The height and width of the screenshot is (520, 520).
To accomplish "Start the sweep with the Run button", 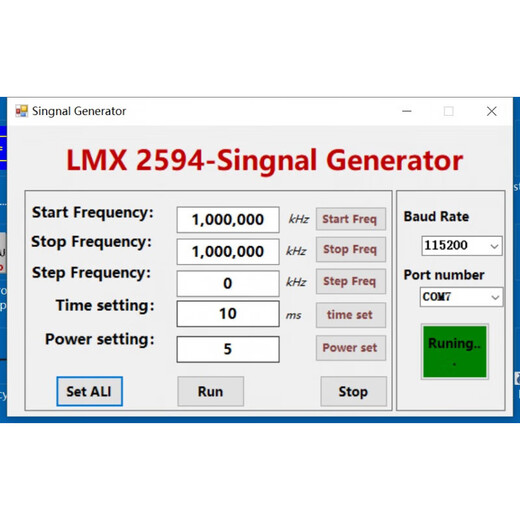I will [x=210, y=391].
